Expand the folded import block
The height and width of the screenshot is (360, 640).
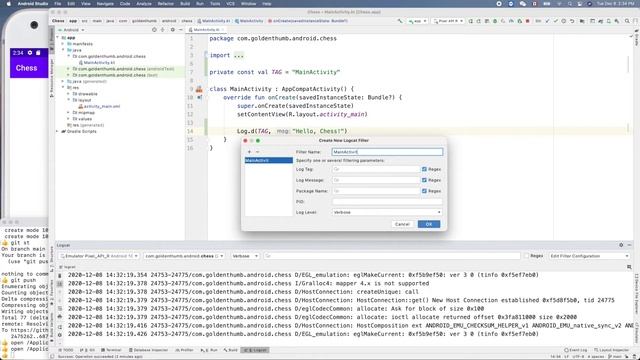click(x=239, y=55)
